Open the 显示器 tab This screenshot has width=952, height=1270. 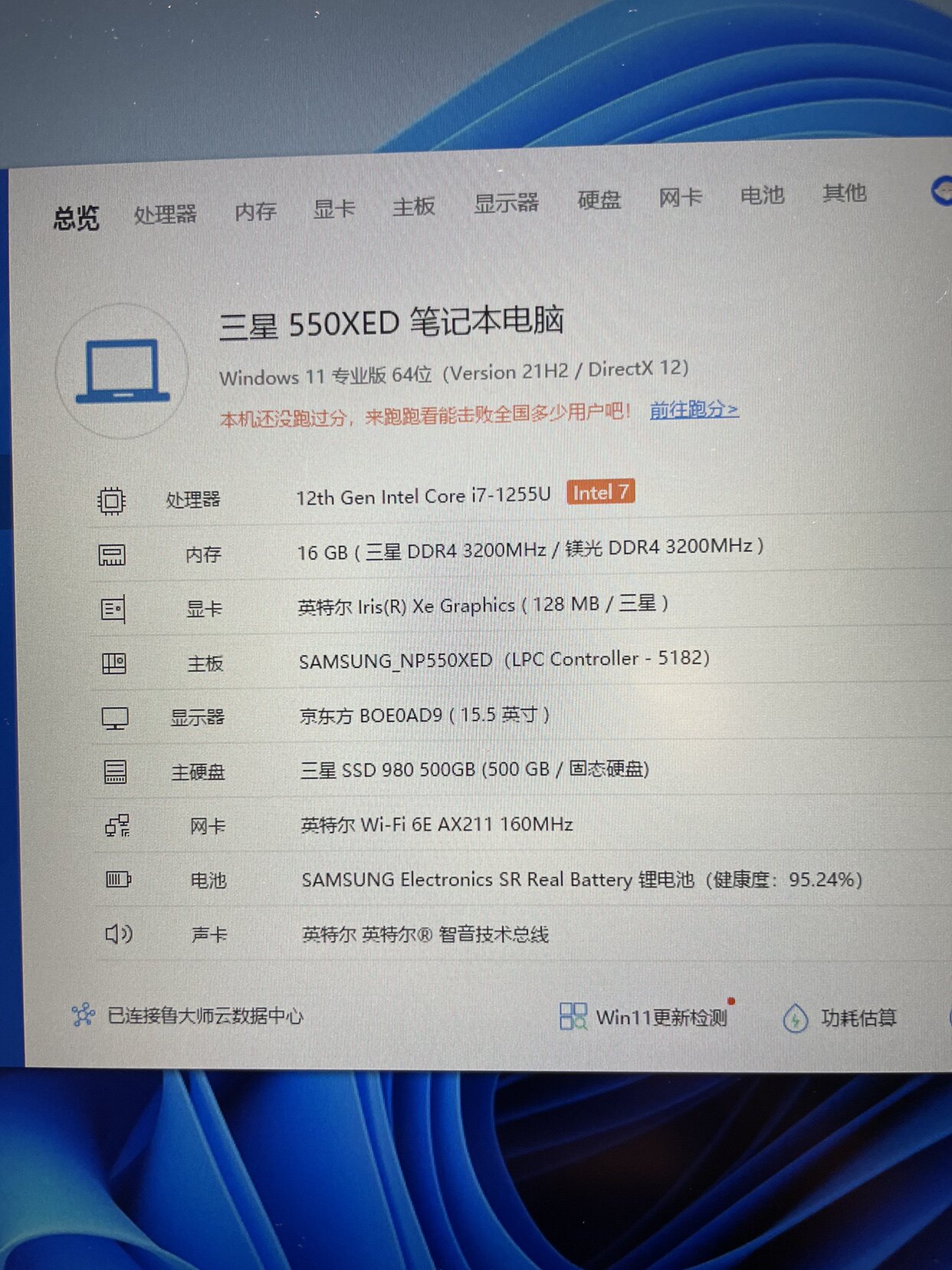click(506, 202)
